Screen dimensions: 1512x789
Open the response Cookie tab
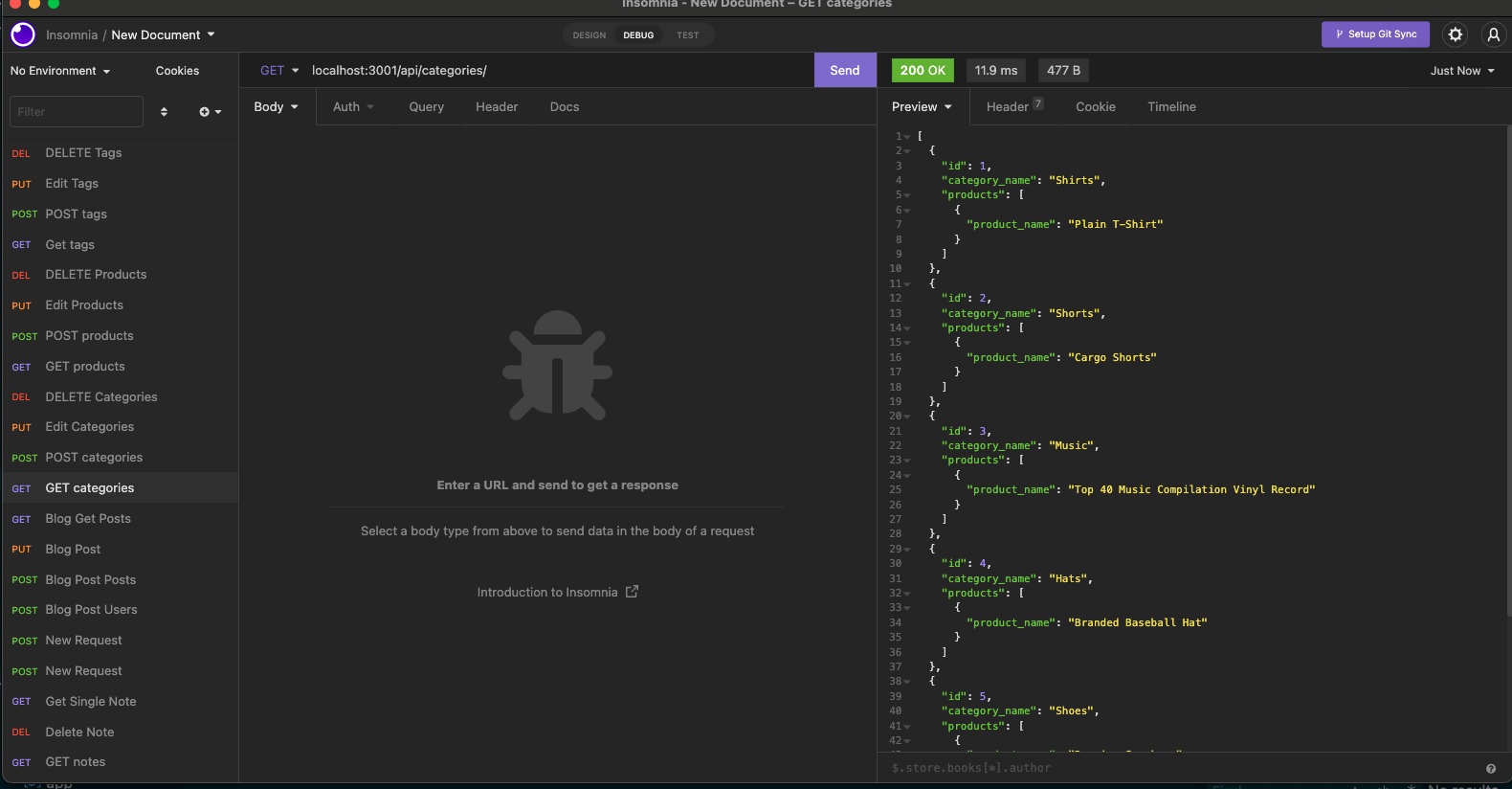click(x=1096, y=107)
